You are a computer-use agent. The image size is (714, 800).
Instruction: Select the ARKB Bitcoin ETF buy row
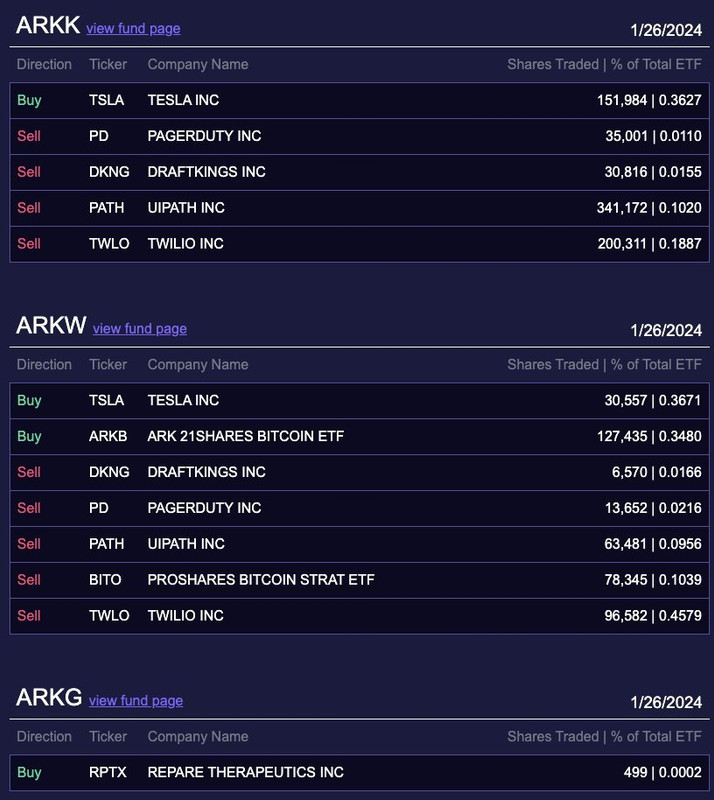[x=359, y=436]
